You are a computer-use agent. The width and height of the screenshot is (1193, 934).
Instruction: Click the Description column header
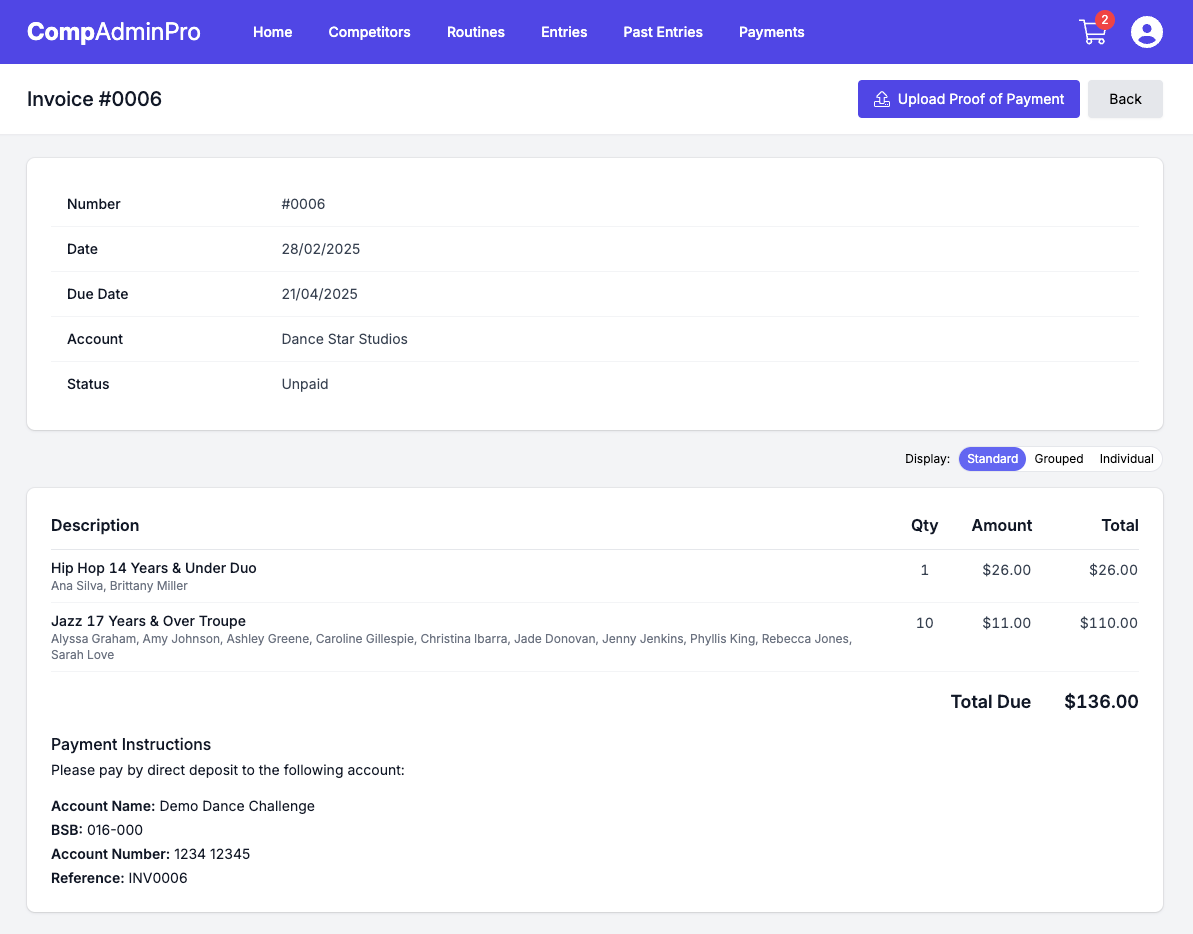pyautogui.click(x=95, y=526)
